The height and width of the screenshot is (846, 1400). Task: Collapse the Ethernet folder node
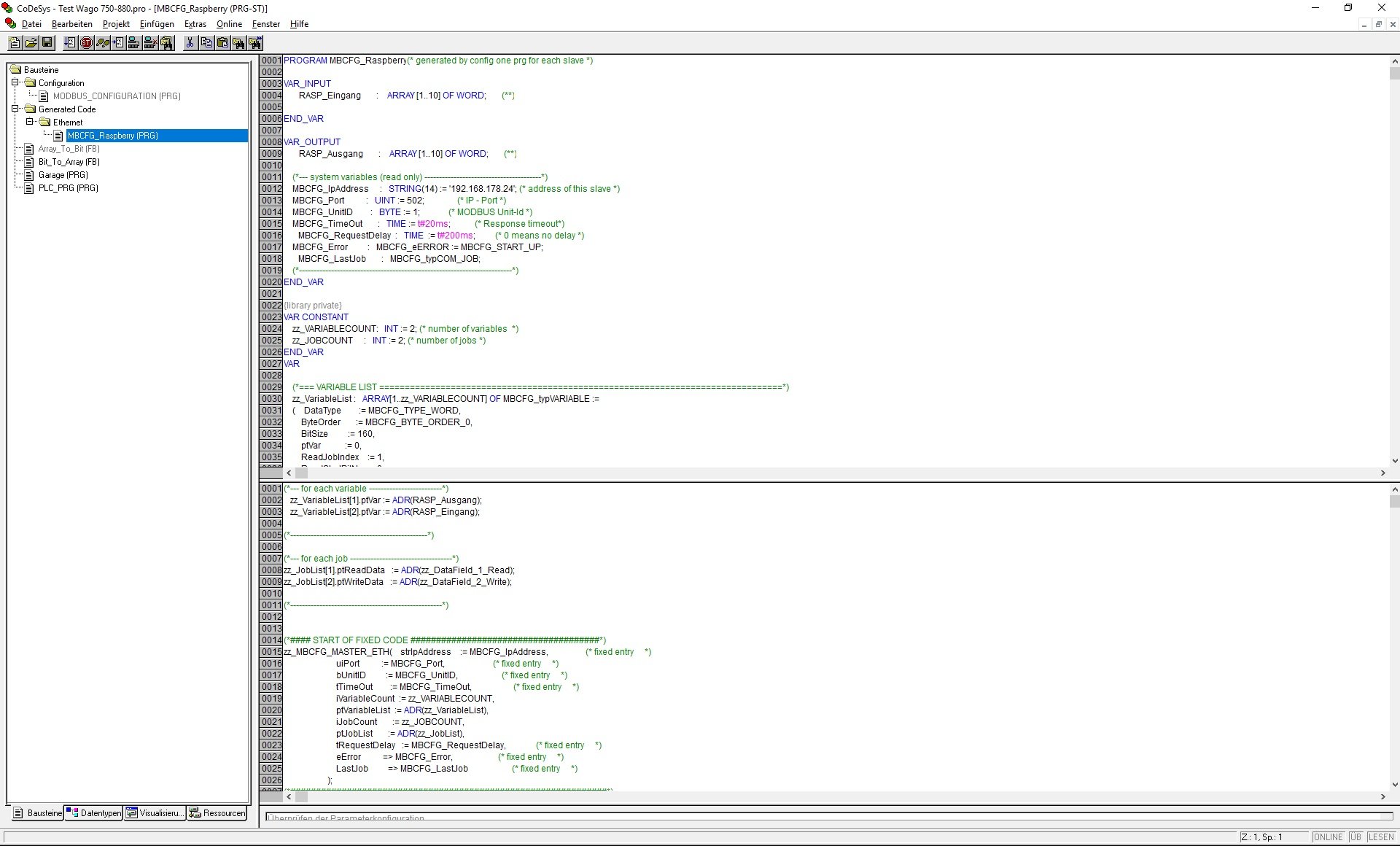29,122
